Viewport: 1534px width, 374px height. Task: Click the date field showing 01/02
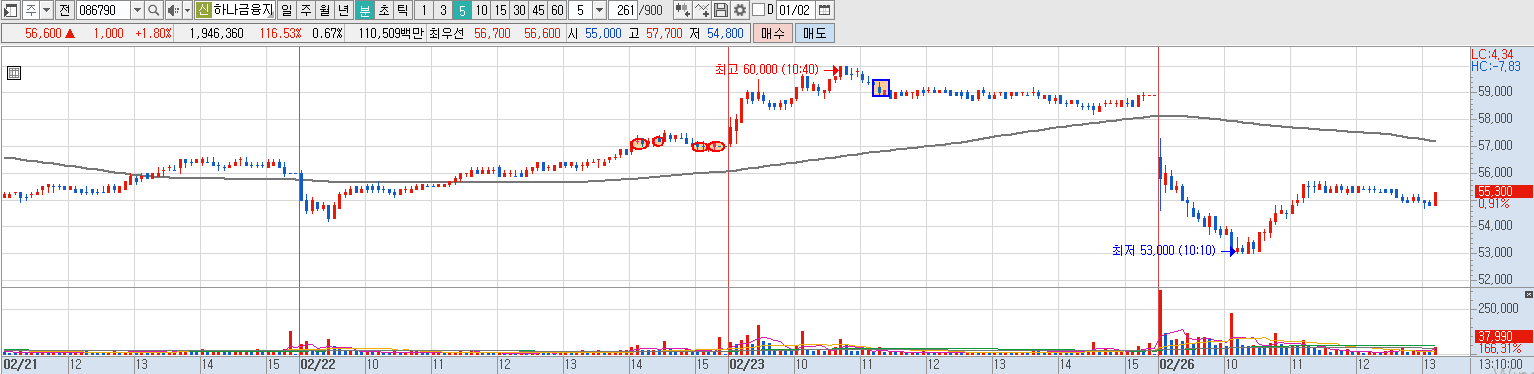(x=796, y=10)
